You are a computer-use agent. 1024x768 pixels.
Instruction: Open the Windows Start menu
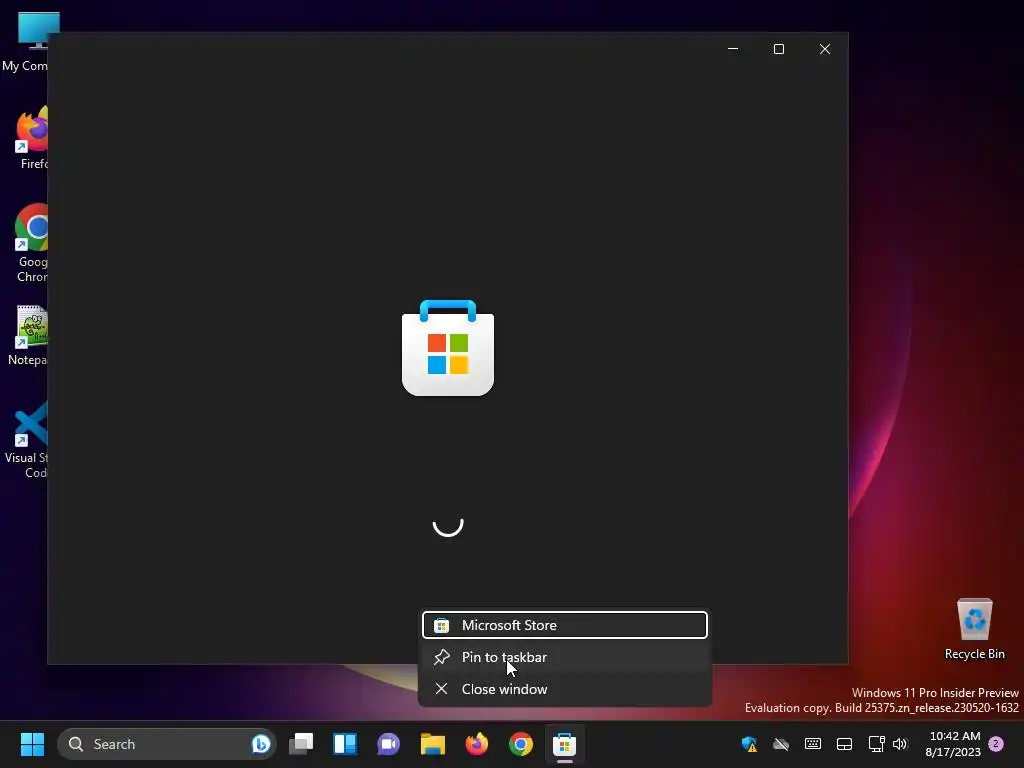tap(32, 744)
